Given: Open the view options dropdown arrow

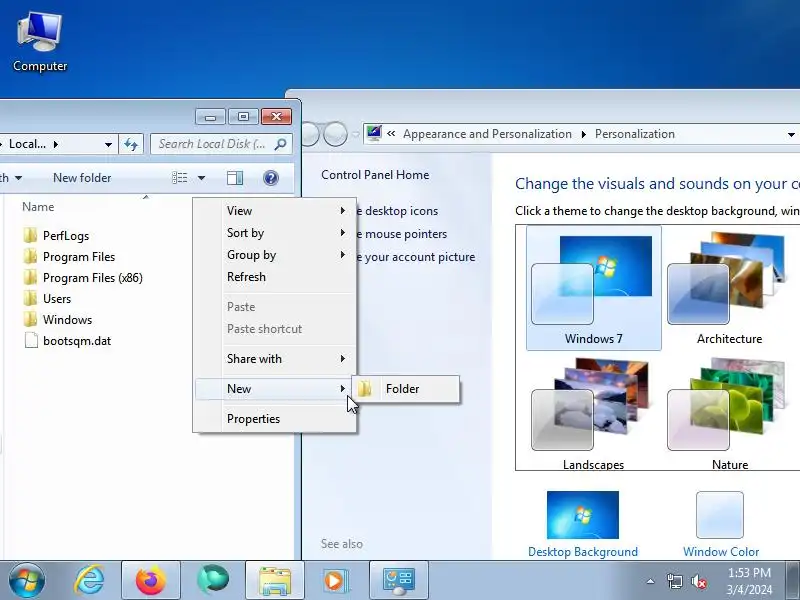Looking at the screenshot, I should coord(202,178).
